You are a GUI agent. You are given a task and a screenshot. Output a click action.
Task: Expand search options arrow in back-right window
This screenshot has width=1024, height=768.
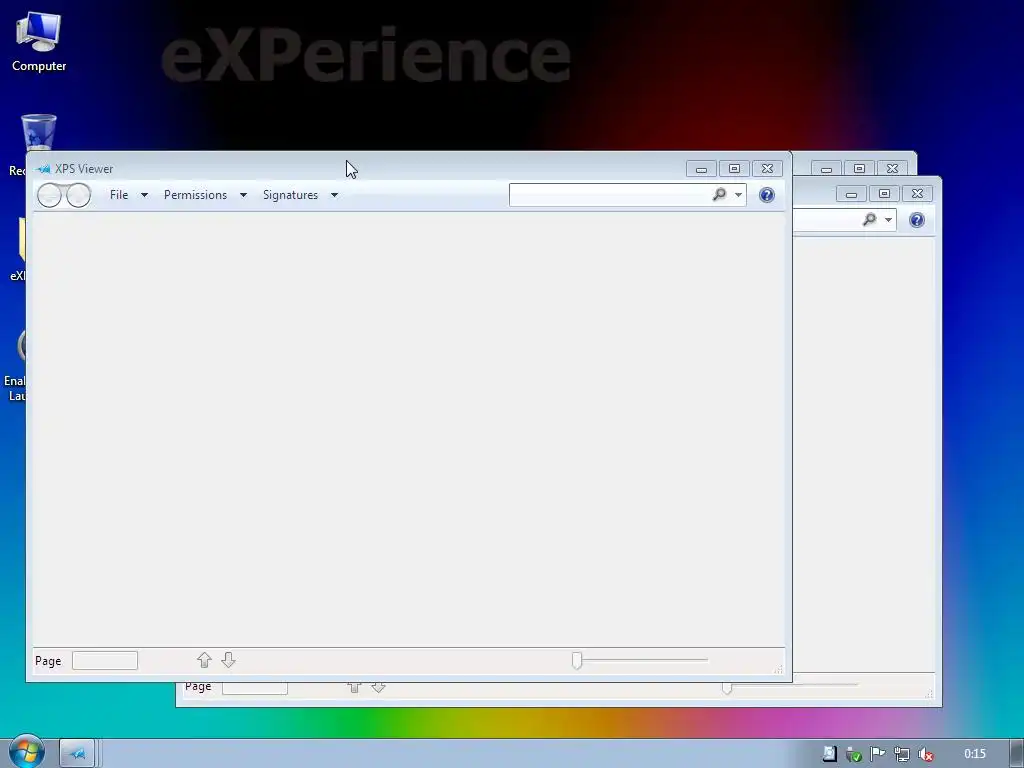889,220
